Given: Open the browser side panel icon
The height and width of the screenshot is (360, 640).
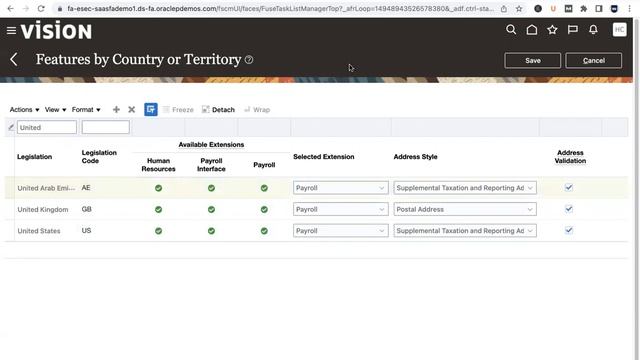Looking at the screenshot, I should click(x=599, y=9).
